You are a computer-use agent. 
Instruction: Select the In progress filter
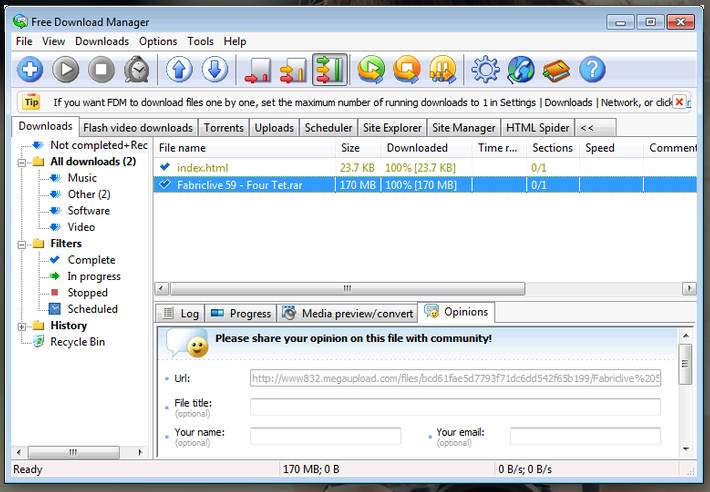pyautogui.click(x=94, y=276)
